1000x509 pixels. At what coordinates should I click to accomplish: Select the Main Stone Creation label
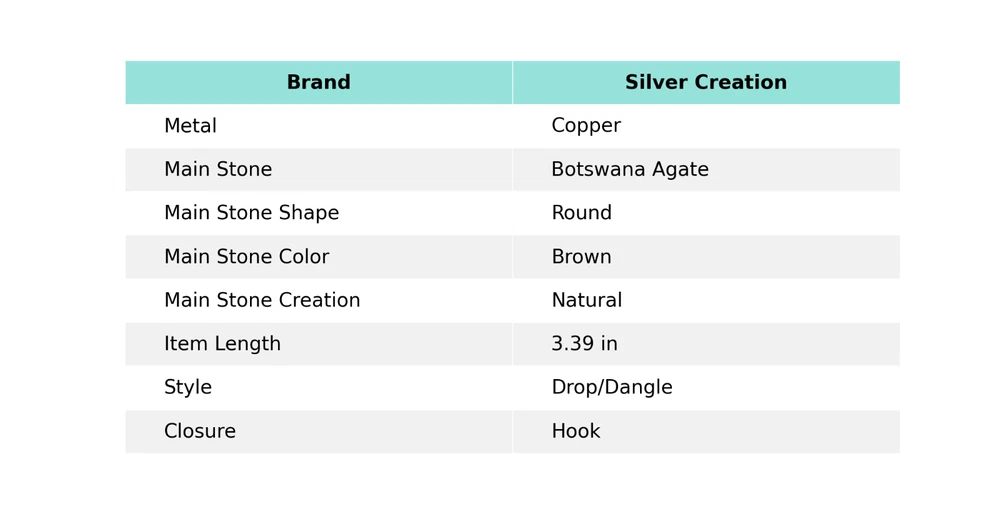[x=262, y=301]
